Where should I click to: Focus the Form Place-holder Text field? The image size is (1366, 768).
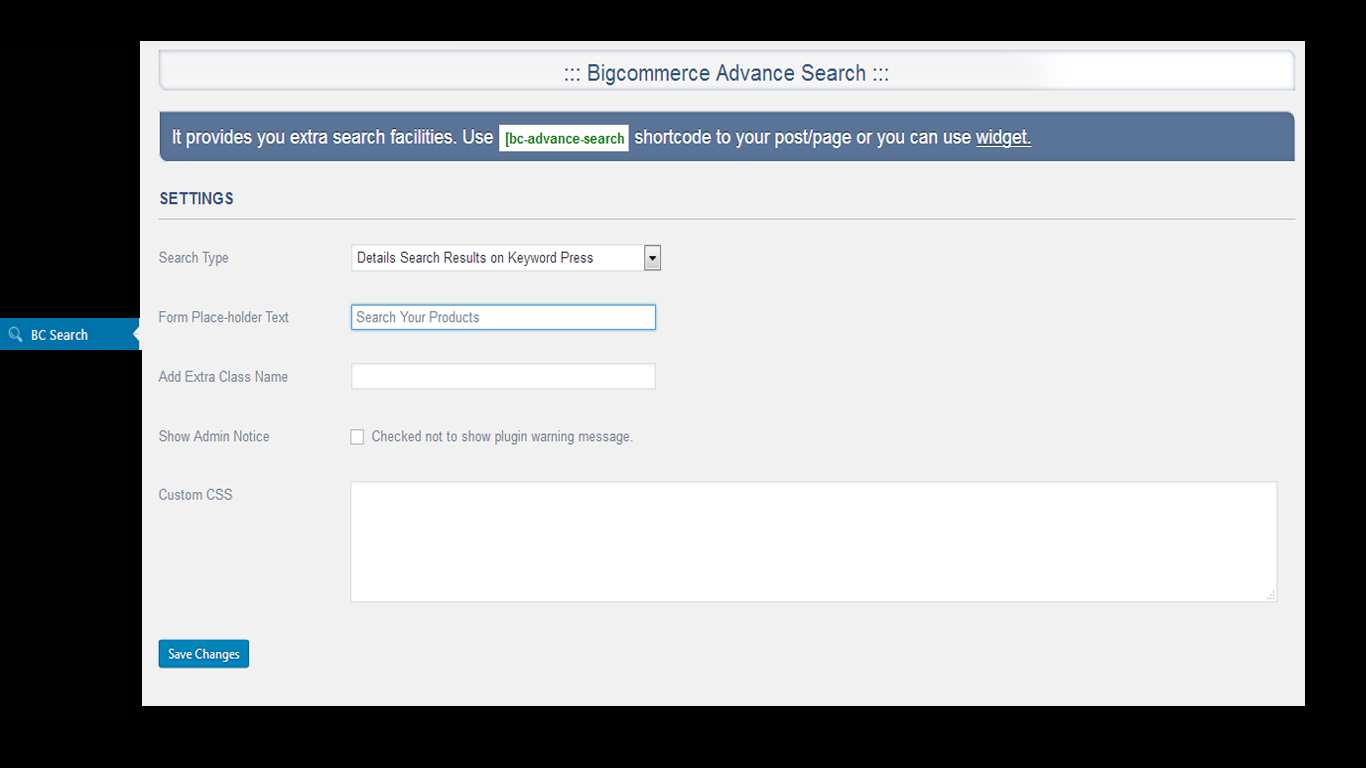pyautogui.click(x=503, y=317)
